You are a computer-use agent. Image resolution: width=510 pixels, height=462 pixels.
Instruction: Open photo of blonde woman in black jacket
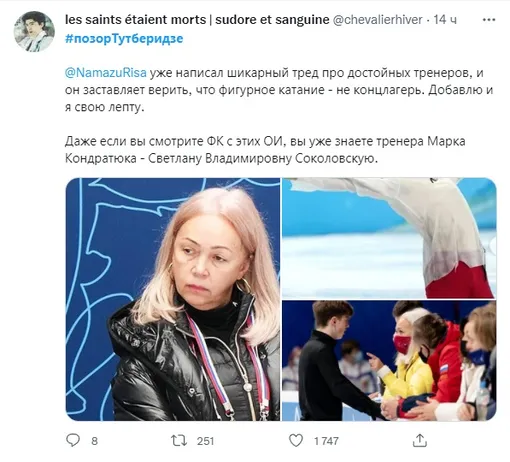(173, 299)
